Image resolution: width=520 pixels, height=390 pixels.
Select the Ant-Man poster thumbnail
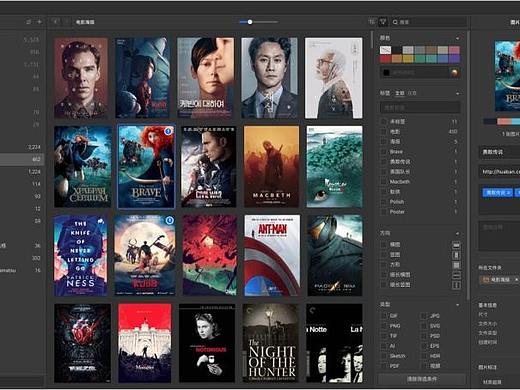(x=272, y=255)
